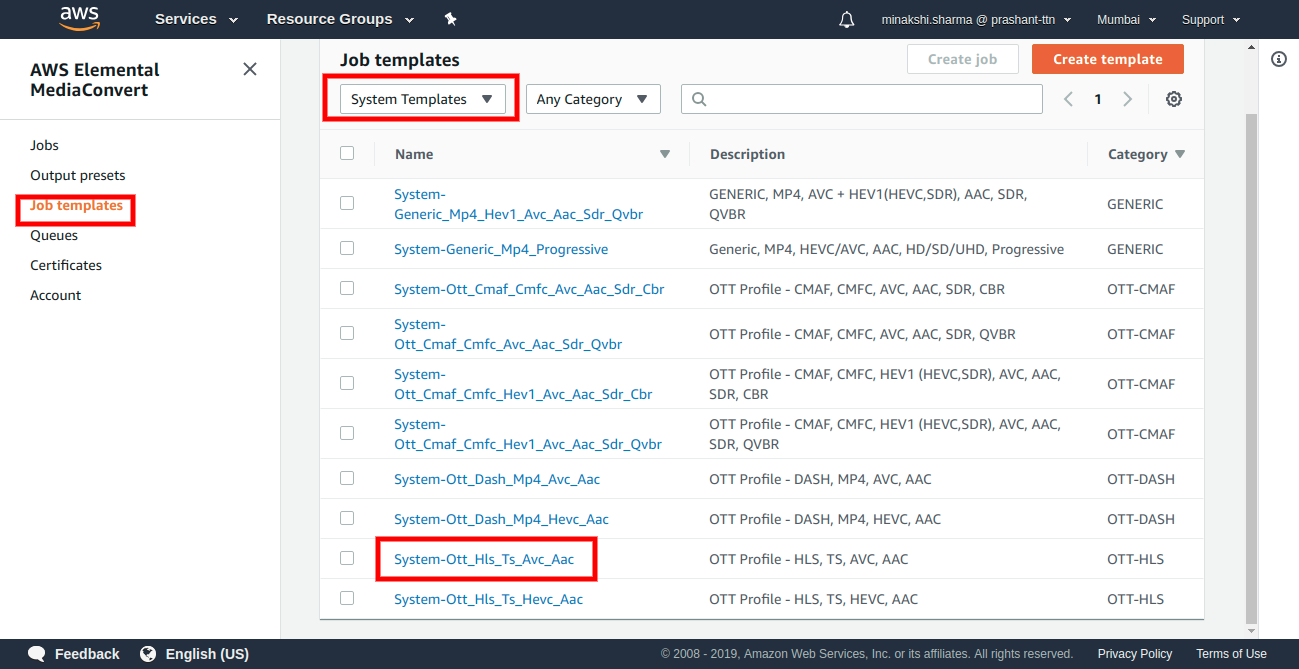Open the notifications bell icon
The width and height of the screenshot is (1299, 669).
point(847,19)
